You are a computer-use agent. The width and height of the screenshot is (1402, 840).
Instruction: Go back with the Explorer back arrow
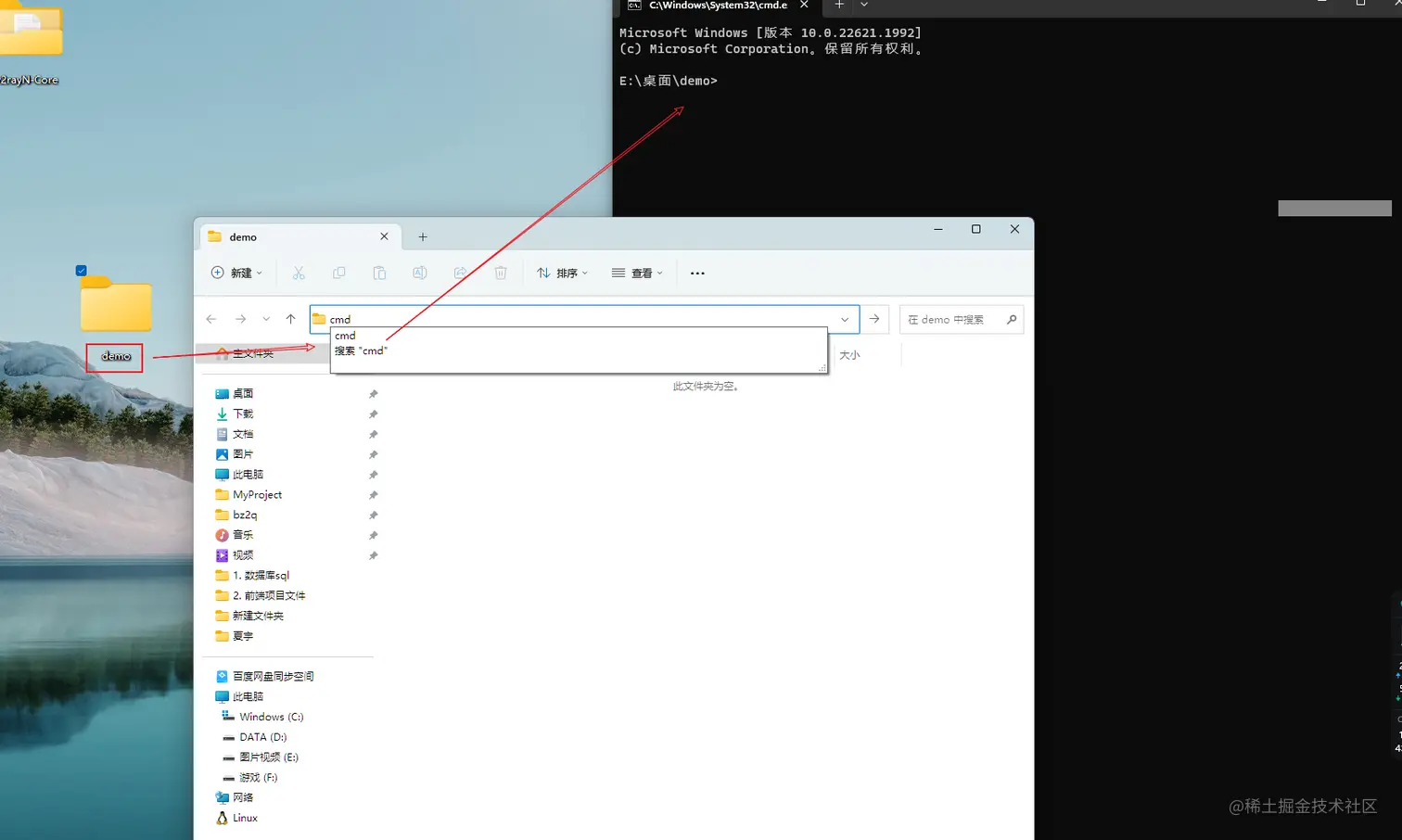pyautogui.click(x=211, y=319)
